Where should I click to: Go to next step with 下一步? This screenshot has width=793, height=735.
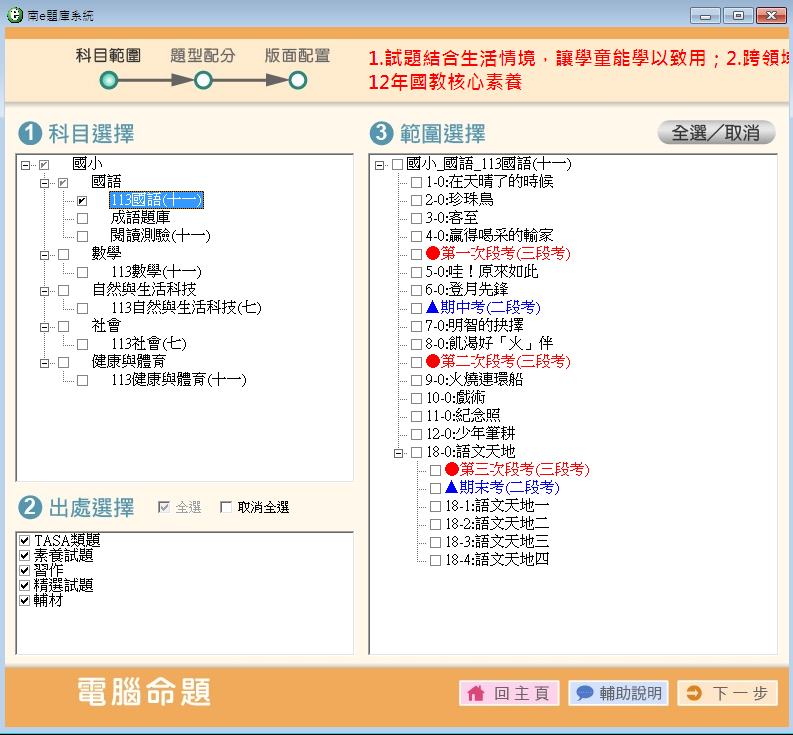[727, 694]
